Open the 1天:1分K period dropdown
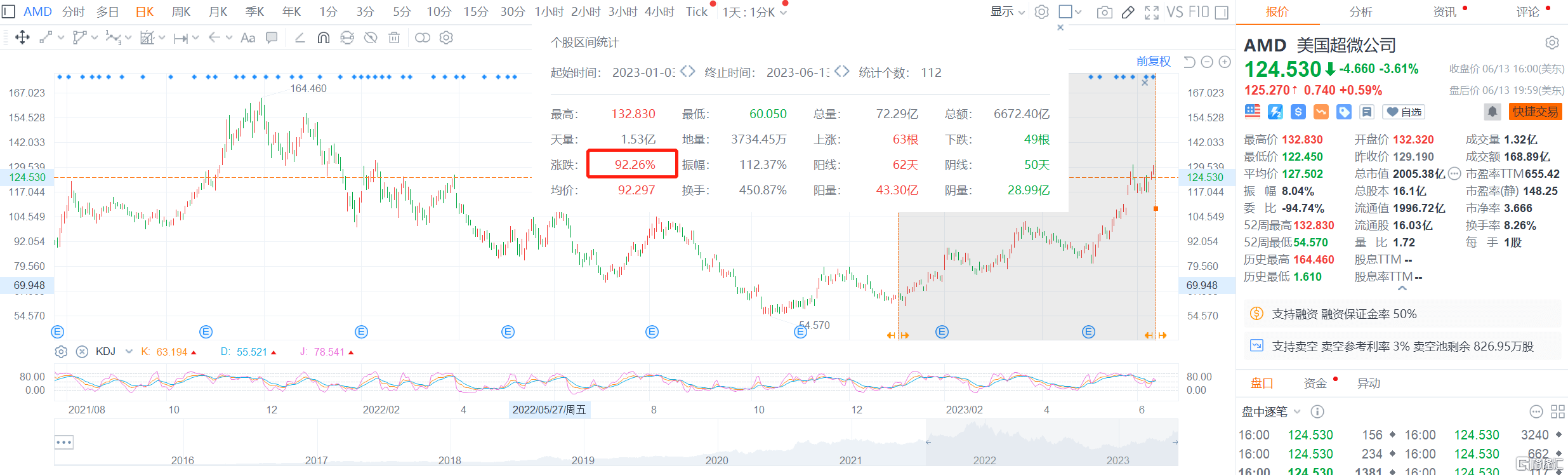 tap(754, 12)
